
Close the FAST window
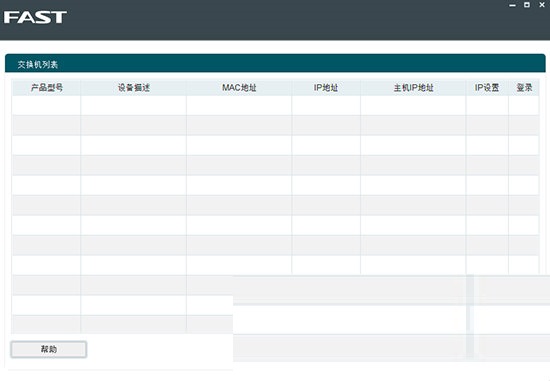pos(542,5)
